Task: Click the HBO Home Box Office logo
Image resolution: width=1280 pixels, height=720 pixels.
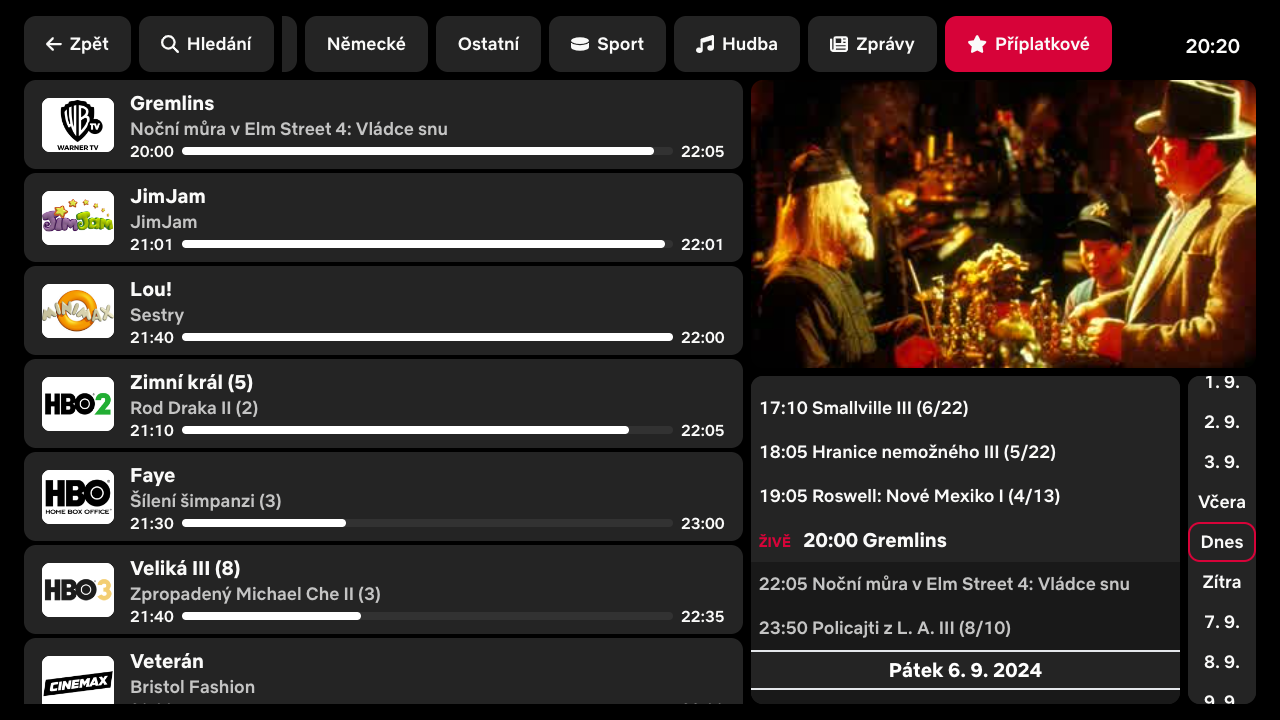Action: click(x=78, y=497)
